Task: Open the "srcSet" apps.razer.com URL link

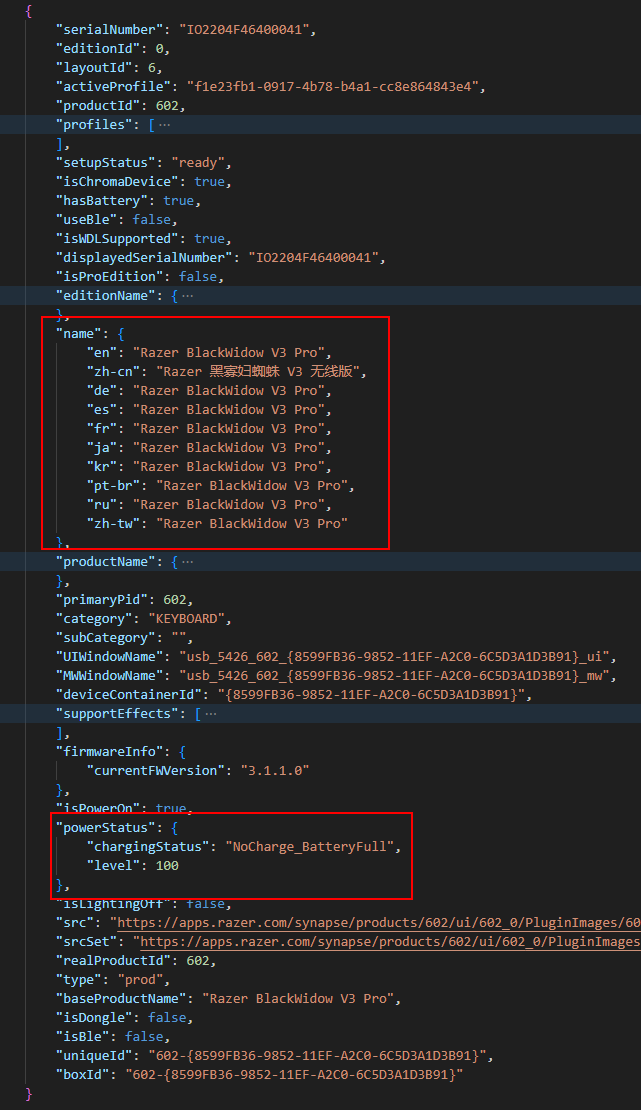Action: [x=390, y=942]
